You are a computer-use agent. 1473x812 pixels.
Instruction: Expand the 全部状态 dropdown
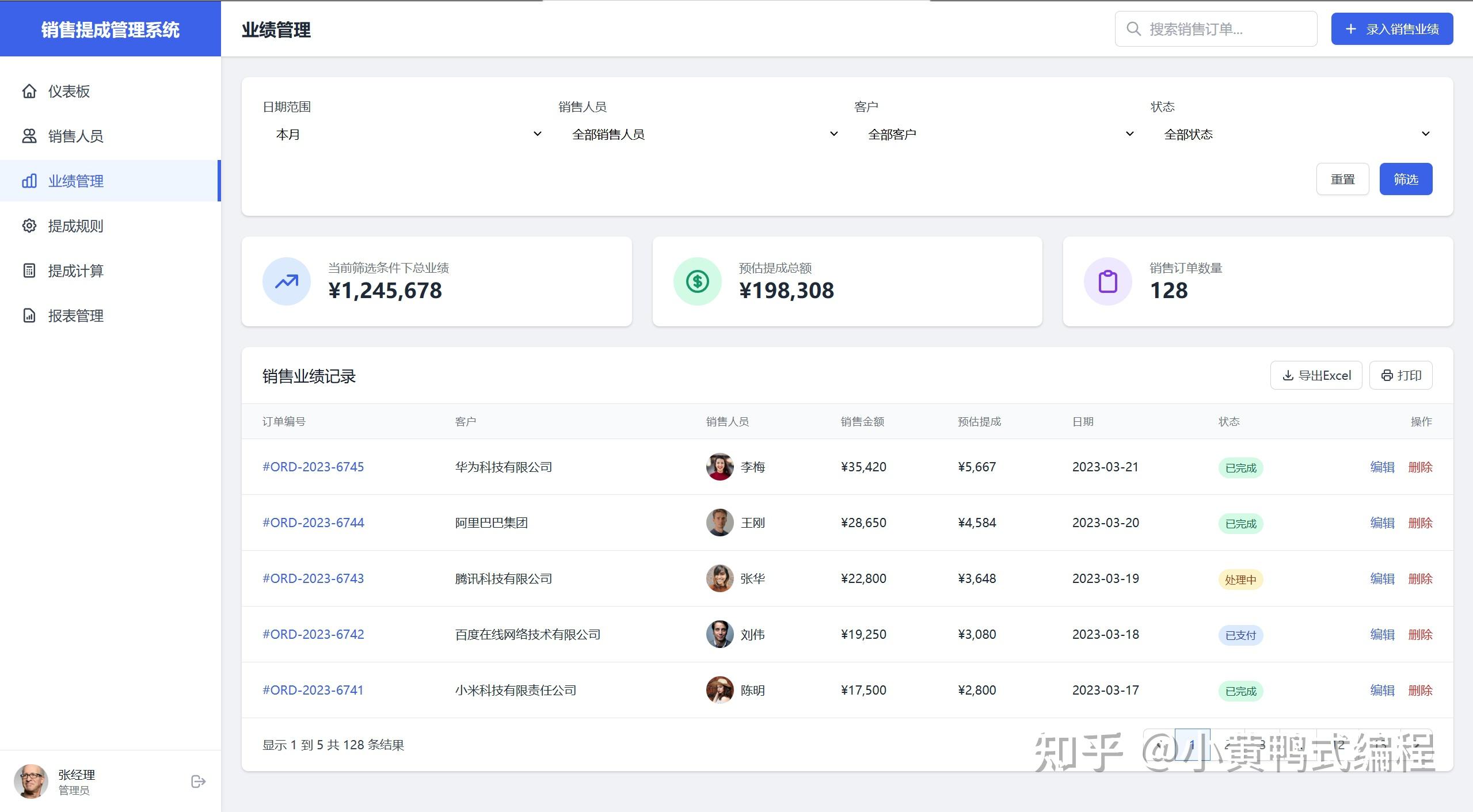1296,134
